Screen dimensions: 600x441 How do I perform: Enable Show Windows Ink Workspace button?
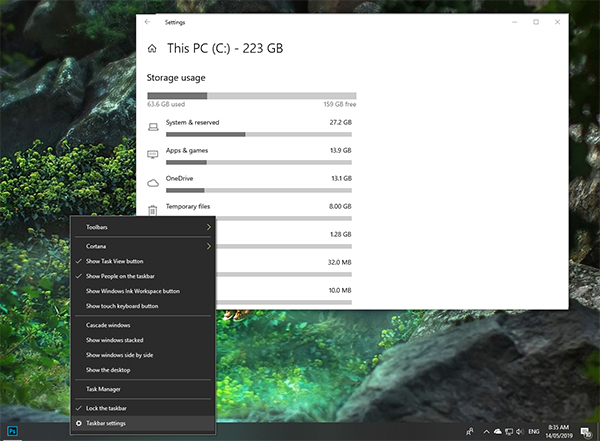143,291
